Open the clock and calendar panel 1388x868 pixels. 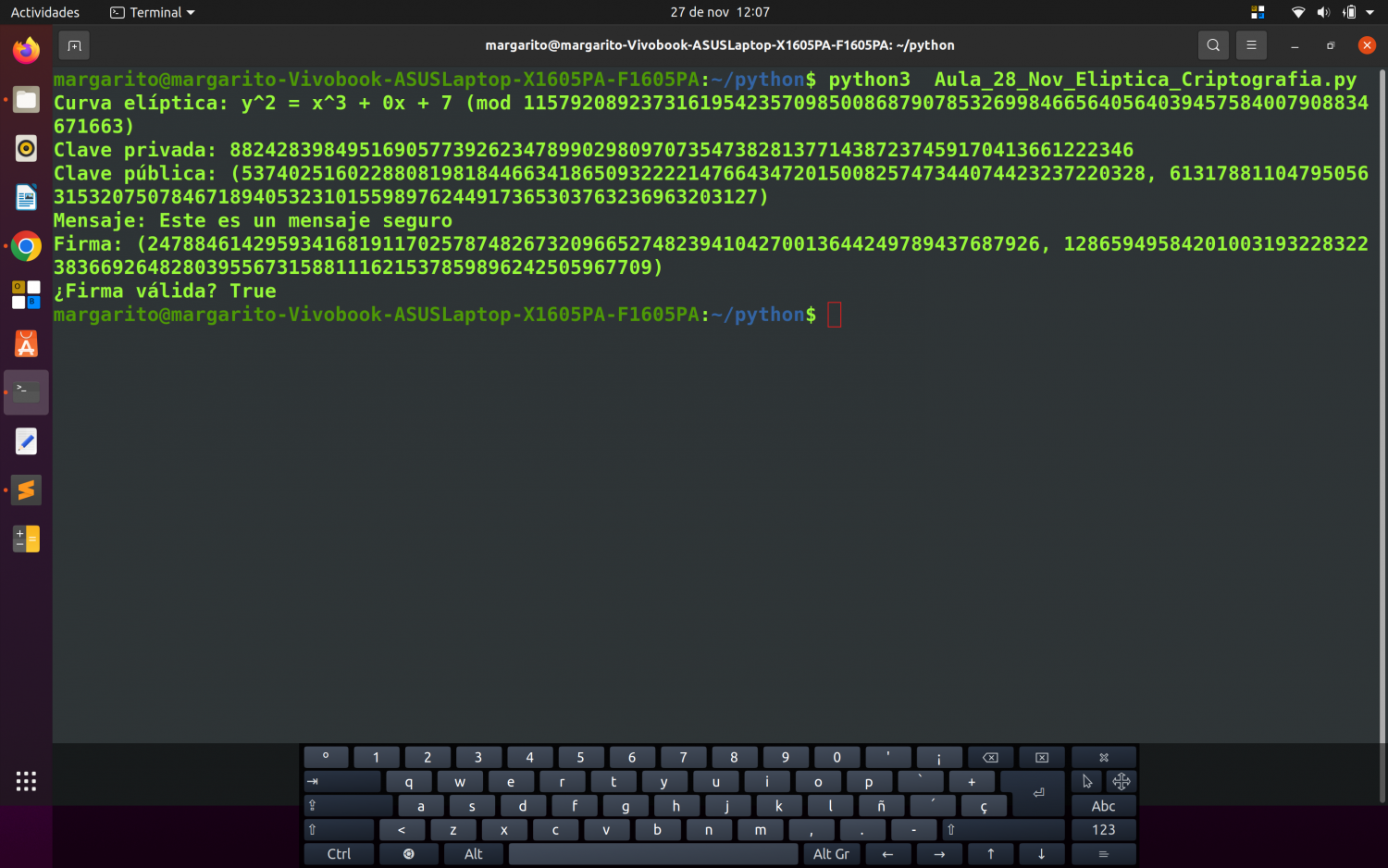point(720,12)
